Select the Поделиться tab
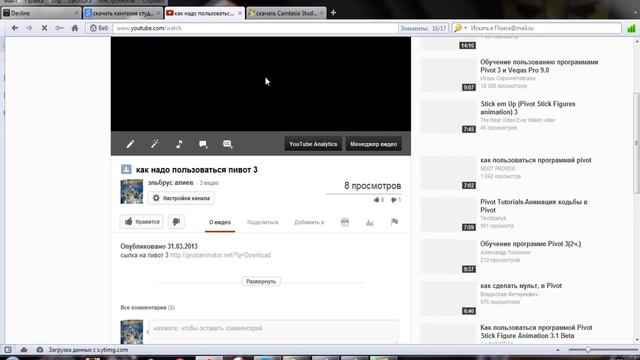Screen dimensions: 640x360 coord(262,222)
